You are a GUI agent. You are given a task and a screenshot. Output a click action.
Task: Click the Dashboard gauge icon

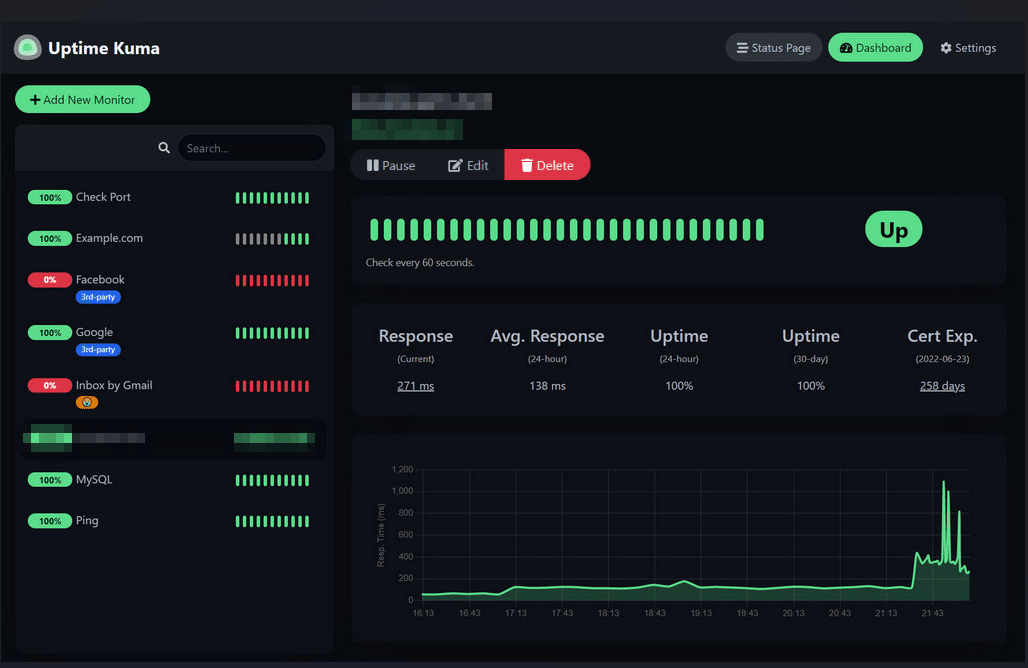846,48
